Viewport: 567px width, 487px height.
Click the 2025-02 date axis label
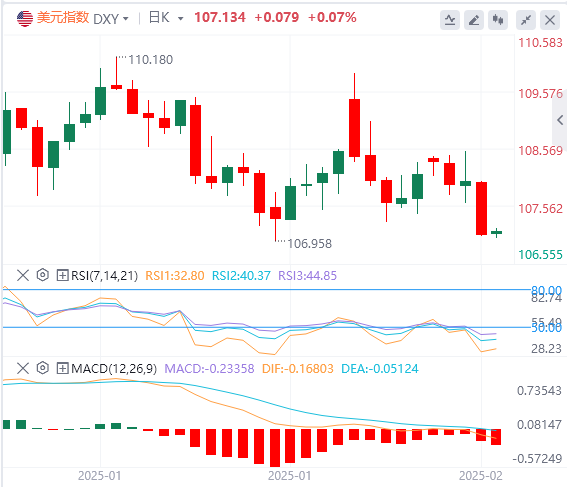click(x=481, y=476)
